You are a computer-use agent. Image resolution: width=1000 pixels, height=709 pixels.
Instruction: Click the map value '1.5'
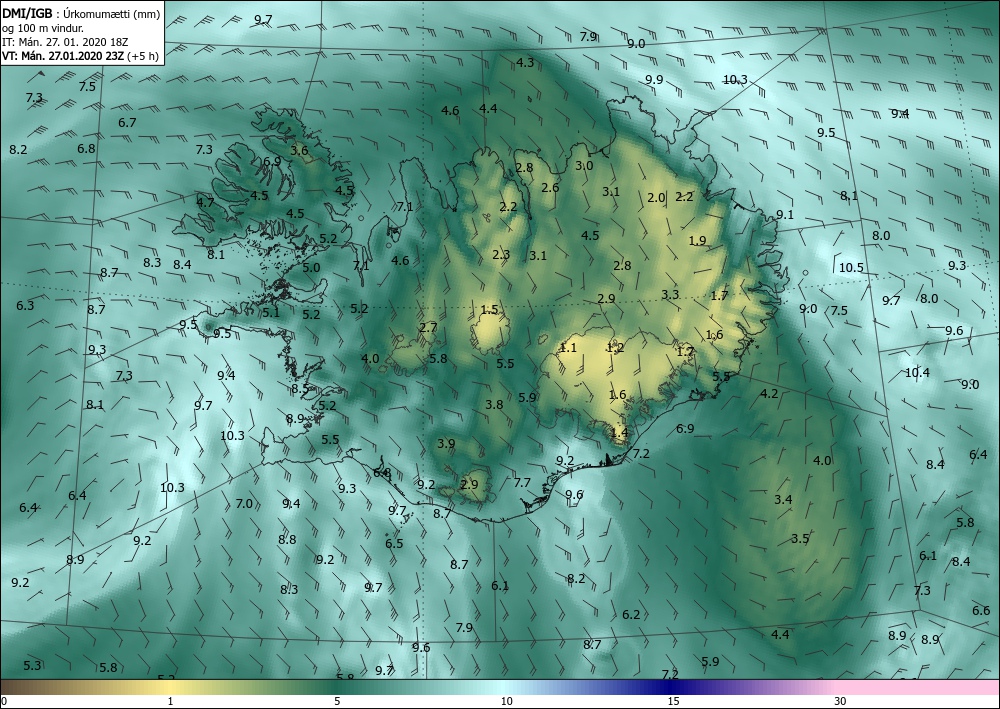tap(489, 310)
